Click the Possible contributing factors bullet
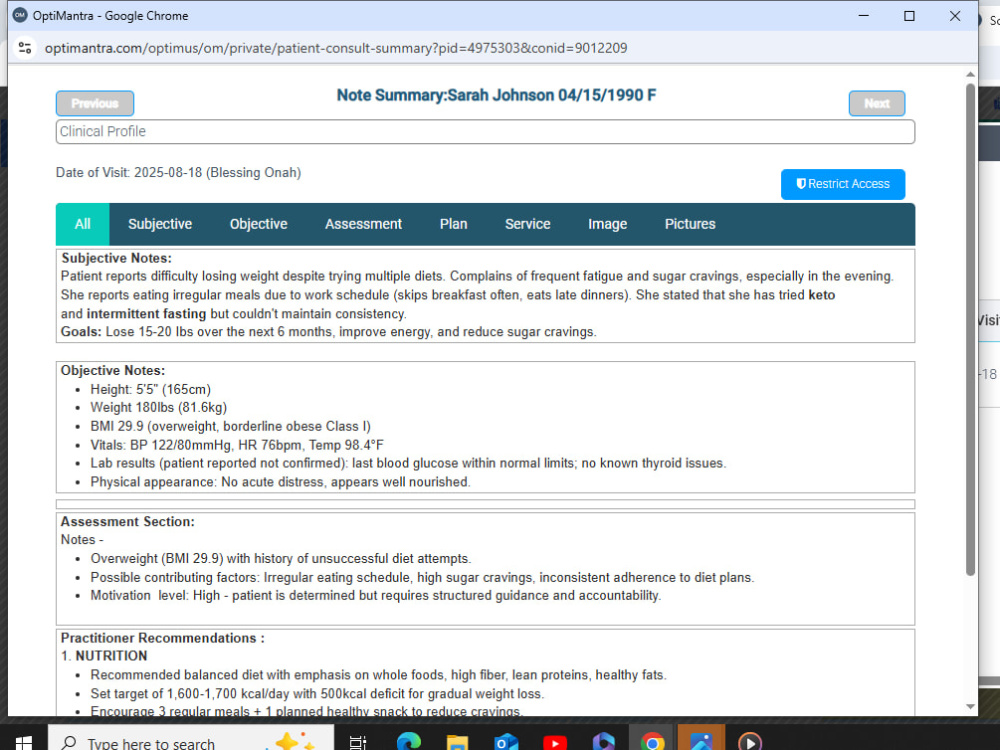 tap(422, 577)
